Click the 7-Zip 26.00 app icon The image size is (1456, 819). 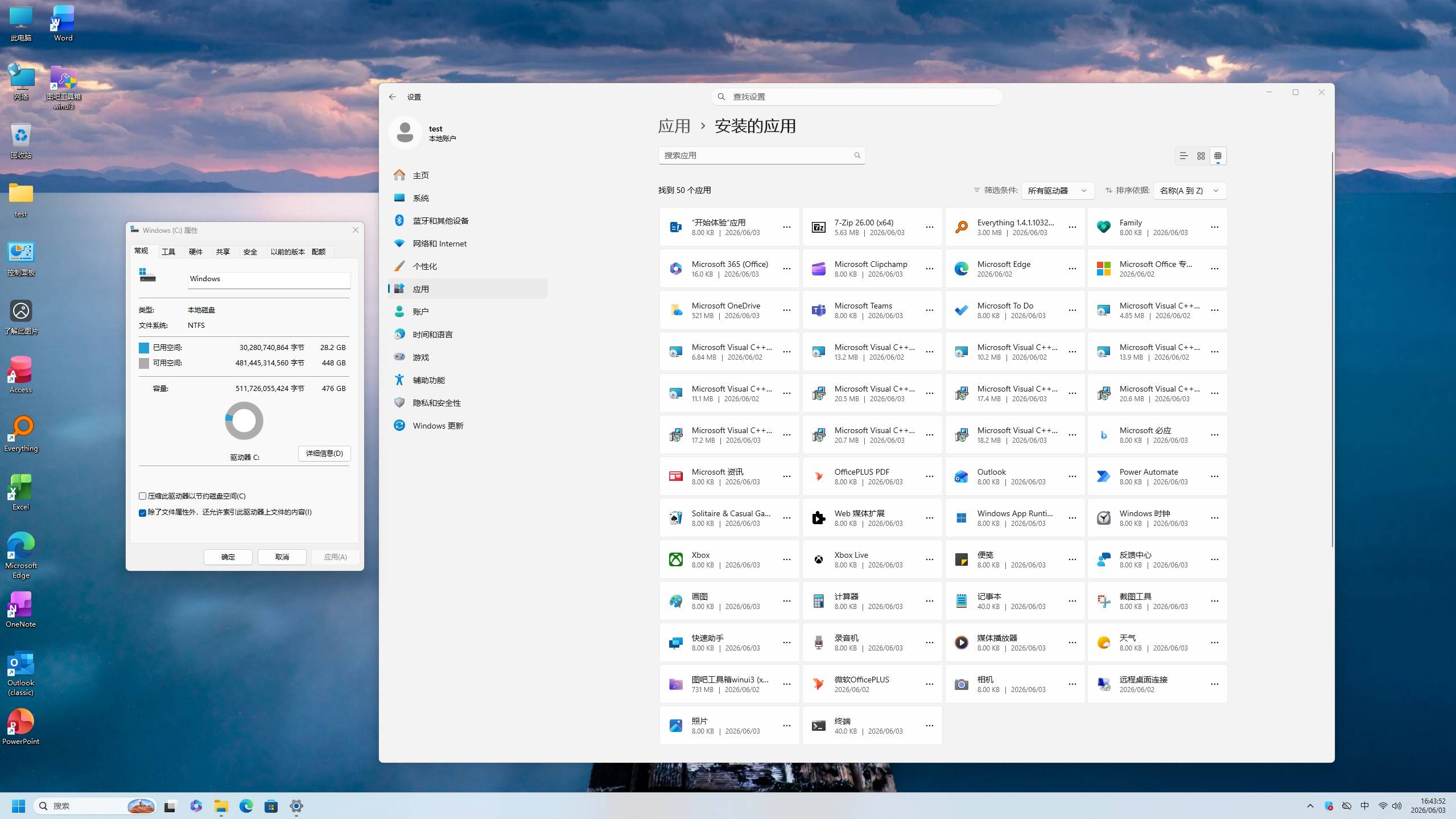coord(818,227)
